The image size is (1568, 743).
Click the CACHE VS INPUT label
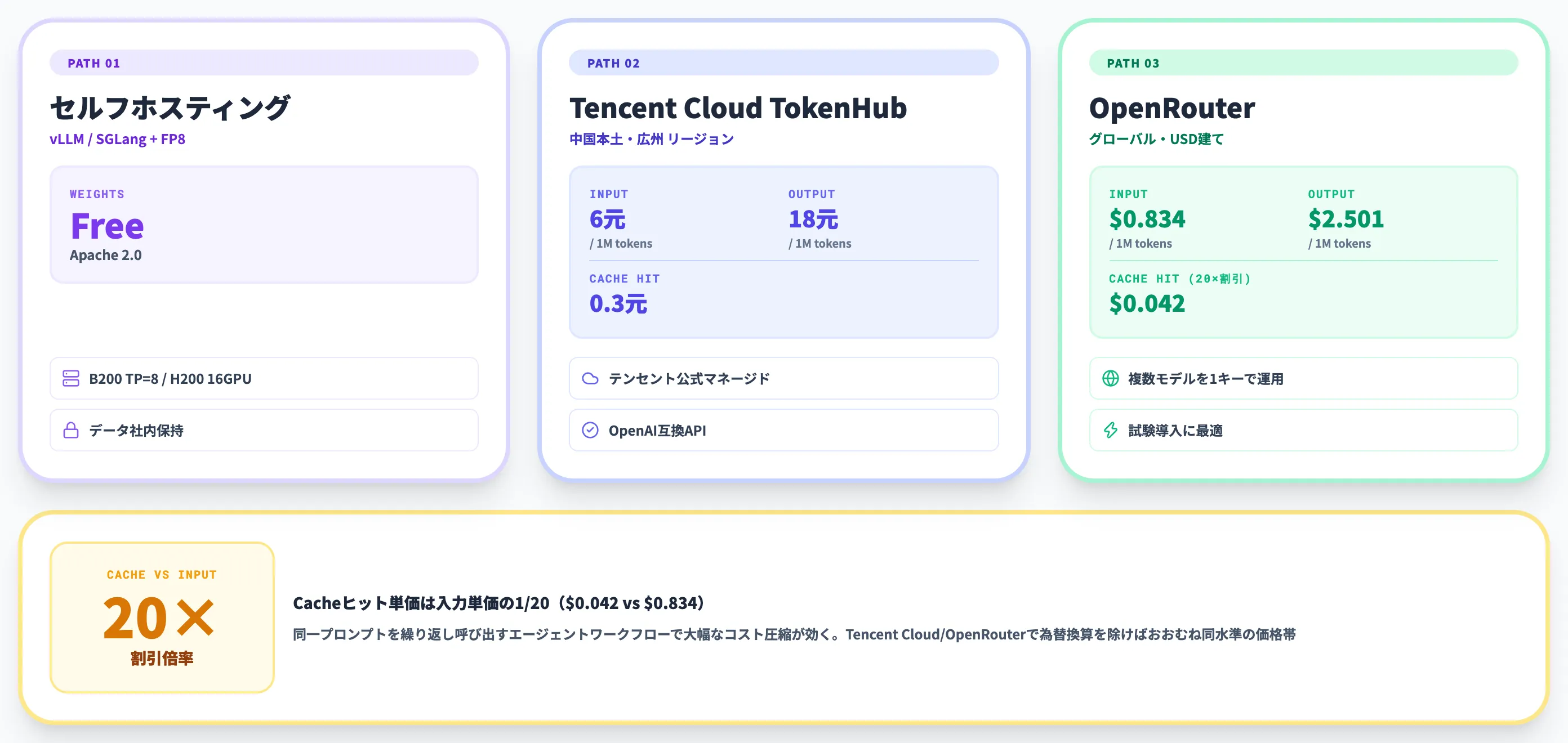pos(162,575)
